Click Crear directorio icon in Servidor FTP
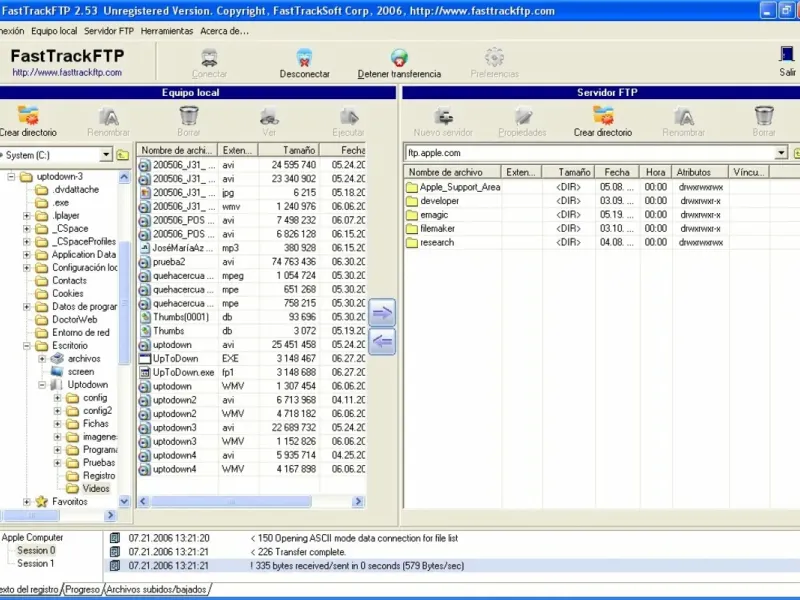The image size is (800, 600). tap(603, 115)
